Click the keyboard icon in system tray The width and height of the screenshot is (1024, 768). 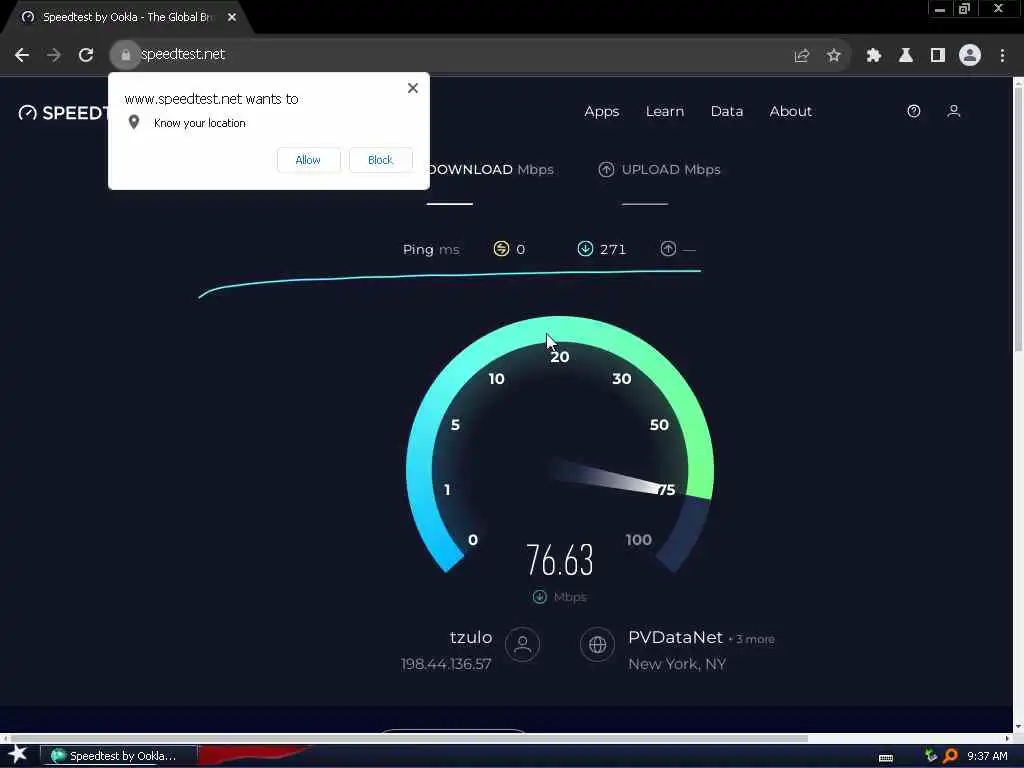[x=886, y=758]
